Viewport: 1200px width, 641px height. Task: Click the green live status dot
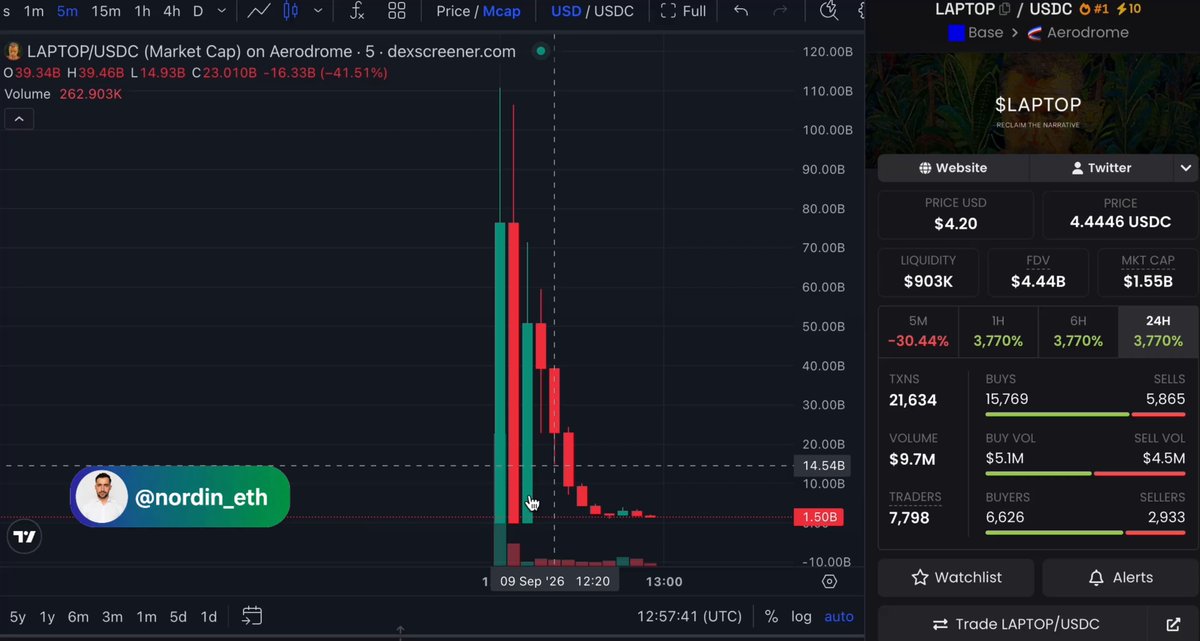541,51
